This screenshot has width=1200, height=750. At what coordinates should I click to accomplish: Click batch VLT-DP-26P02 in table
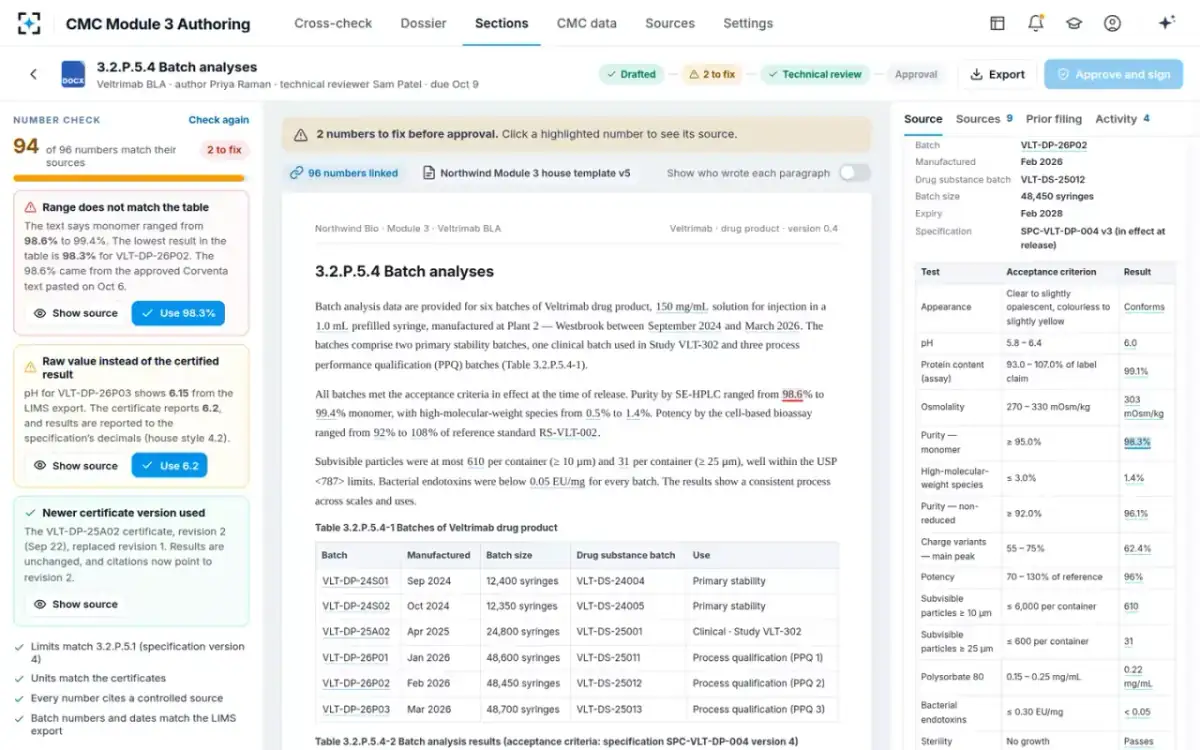[356, 684]
